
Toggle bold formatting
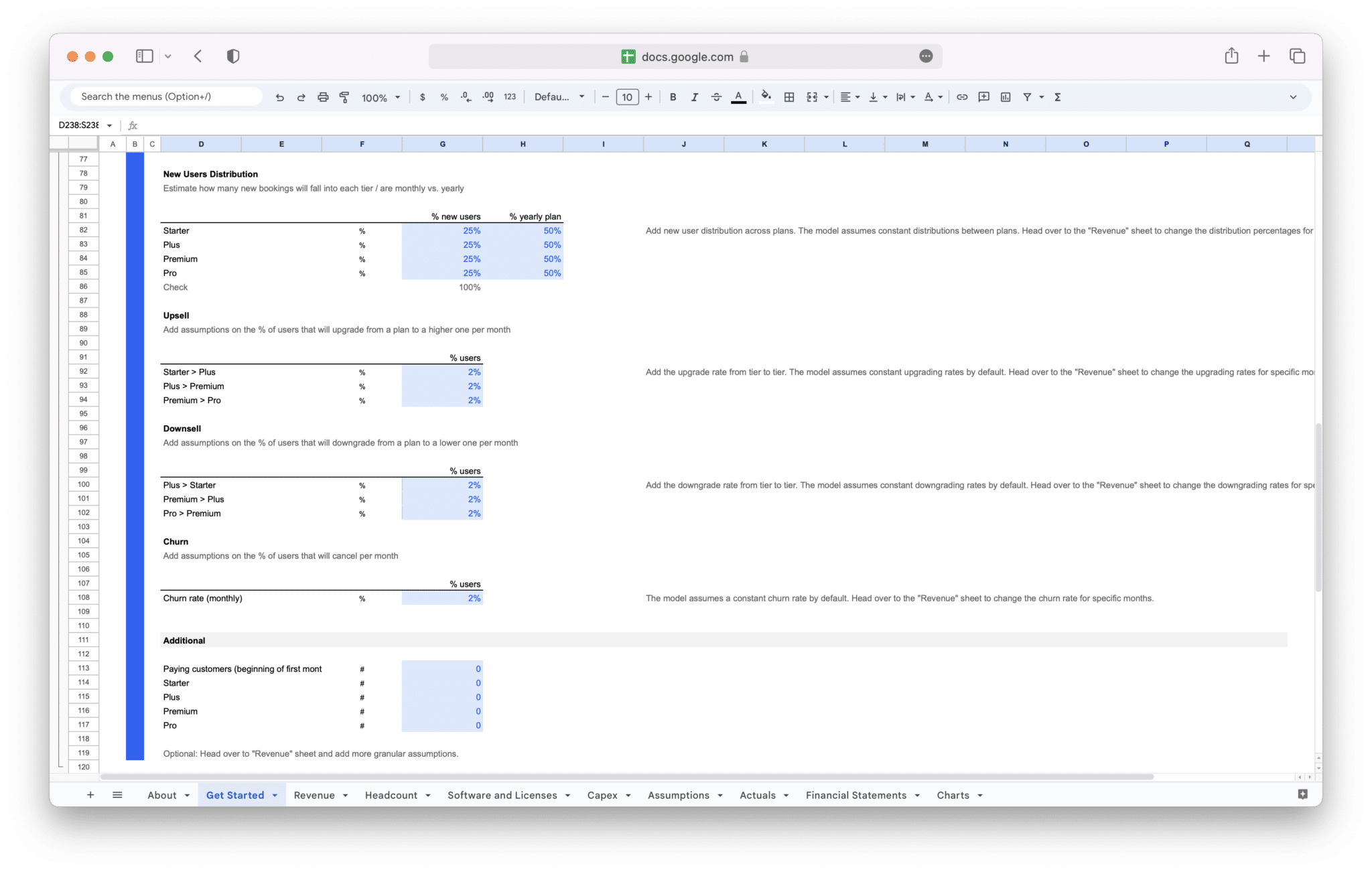point(673,96)
